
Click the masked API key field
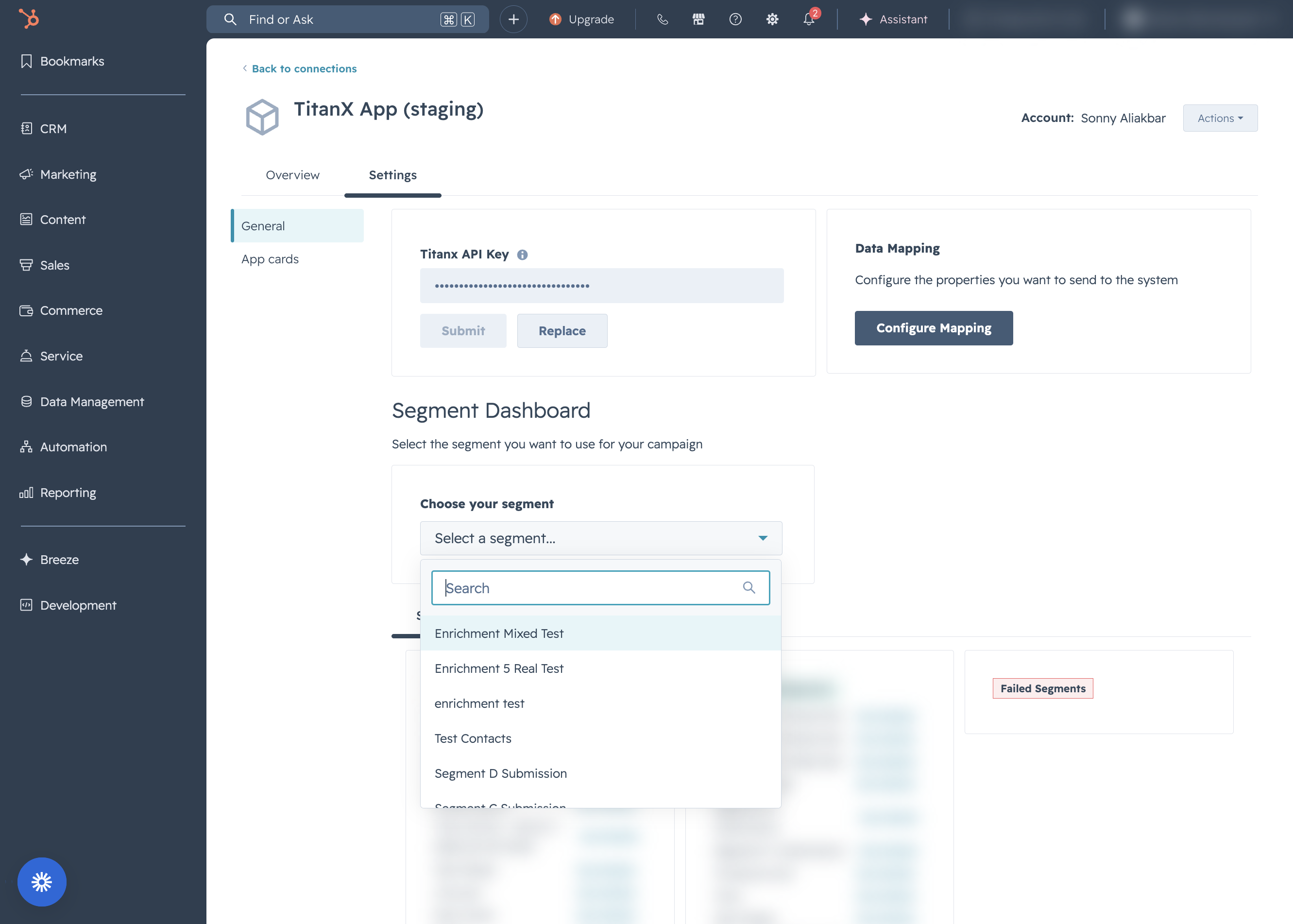click(602, 286)
